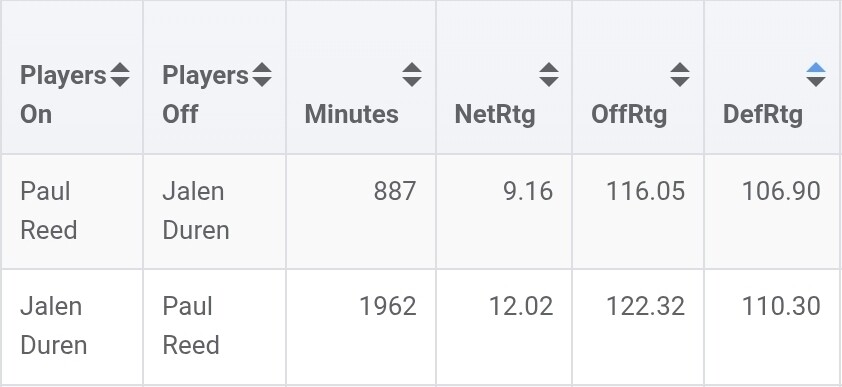Click the Players On header label
Screen dimensions: 842x387
point(63,94)
